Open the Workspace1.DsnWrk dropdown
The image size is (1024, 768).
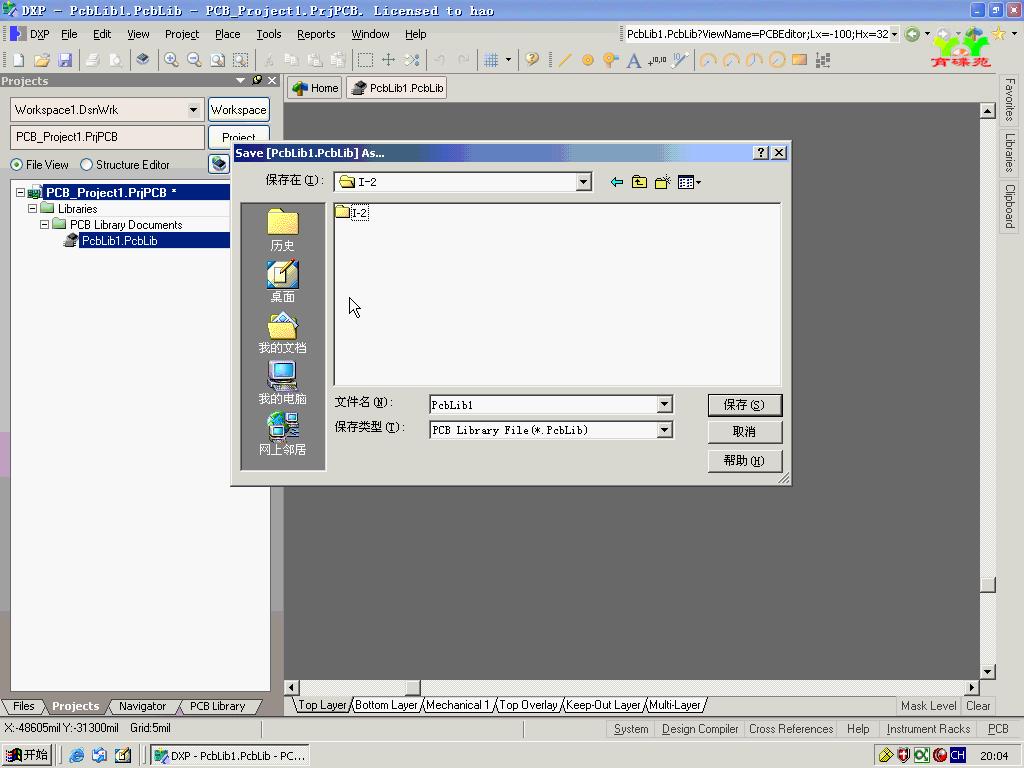[x=193, y=110]
